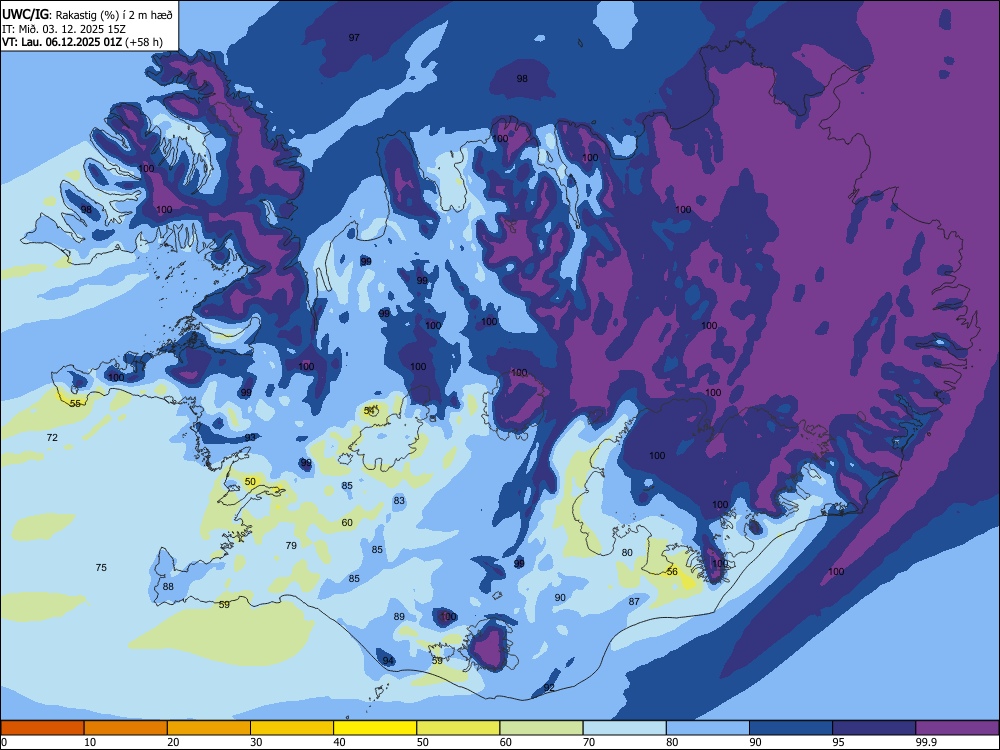The height and width of the screenshot is (750, 1000).
Task: Click the 95–99.9 dark indigo legend swatch
Action: click(x=874, y=728)
